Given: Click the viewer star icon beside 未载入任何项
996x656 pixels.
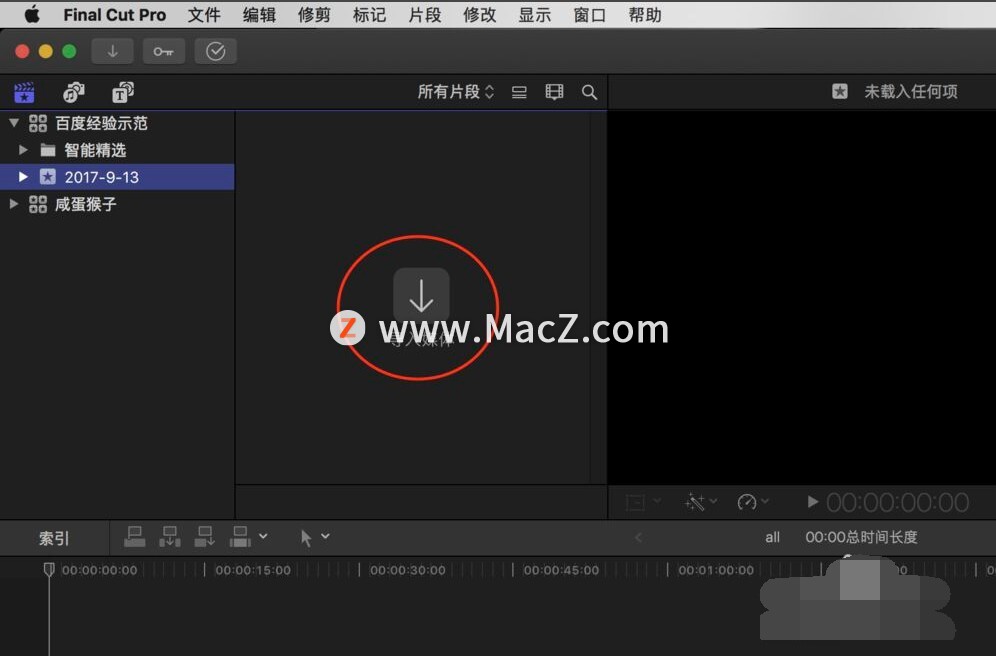Looking at the screenshot, I should (840, 91).
